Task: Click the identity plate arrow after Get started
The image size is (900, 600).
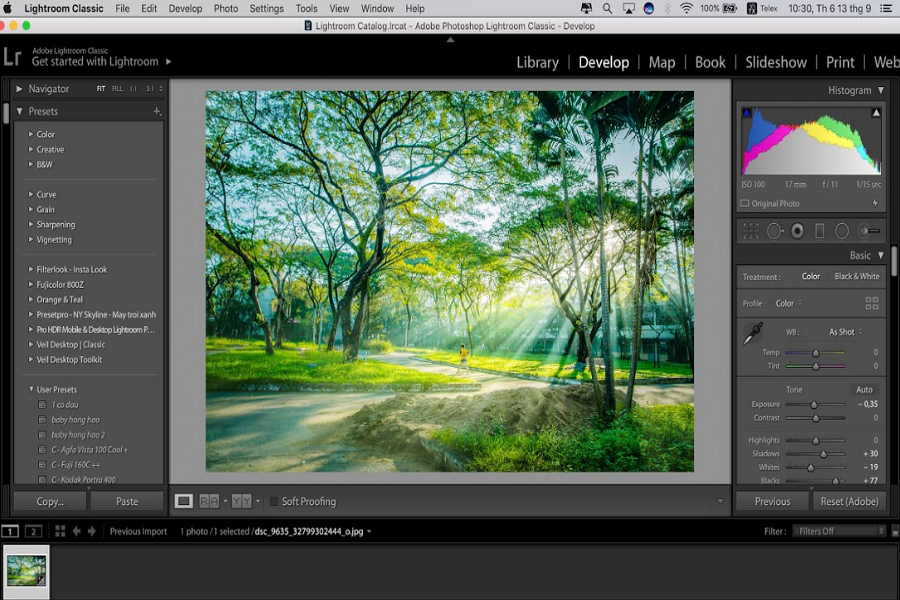Action: point(168,61)
